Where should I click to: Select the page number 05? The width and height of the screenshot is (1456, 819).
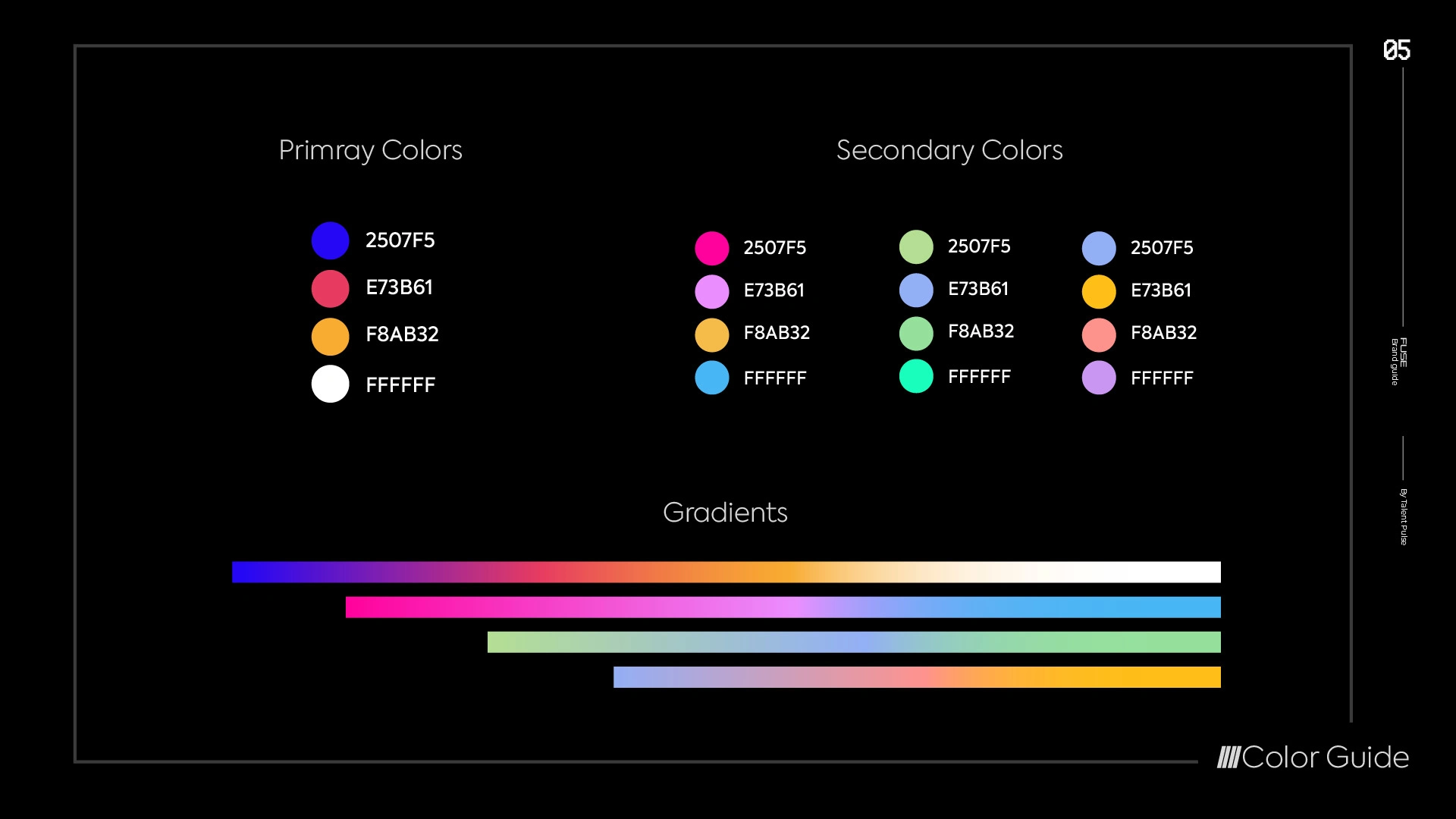click(x=1396, y=50)
